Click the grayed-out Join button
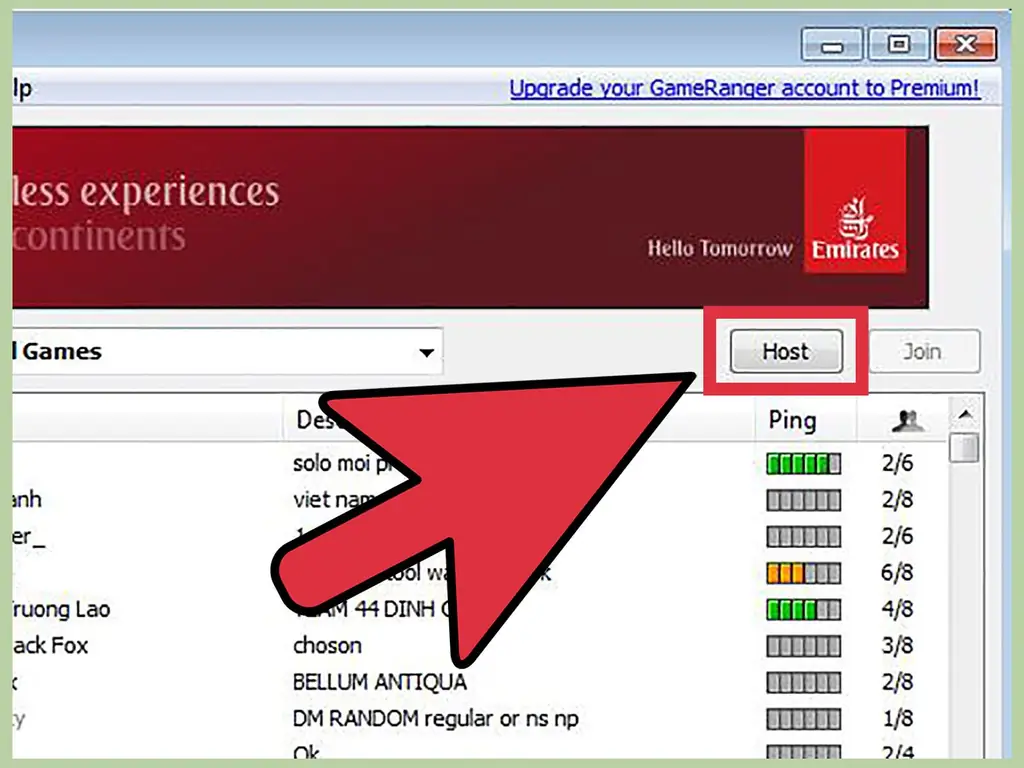 pyautogui.click(x=923, y=351)
